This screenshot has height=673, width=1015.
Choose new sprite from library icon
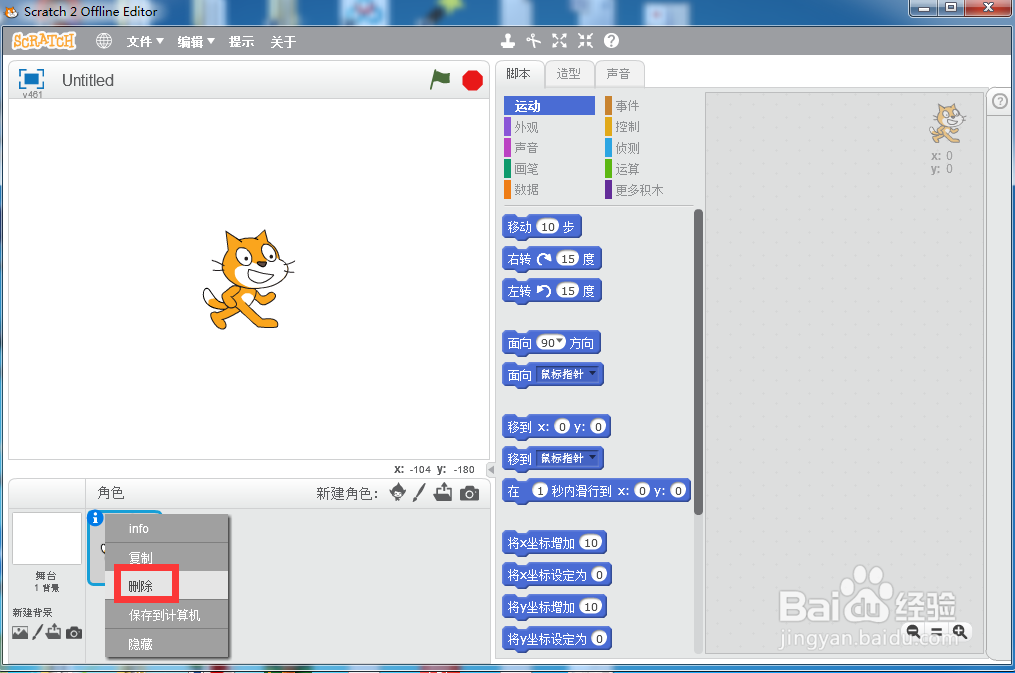point(397,492)
